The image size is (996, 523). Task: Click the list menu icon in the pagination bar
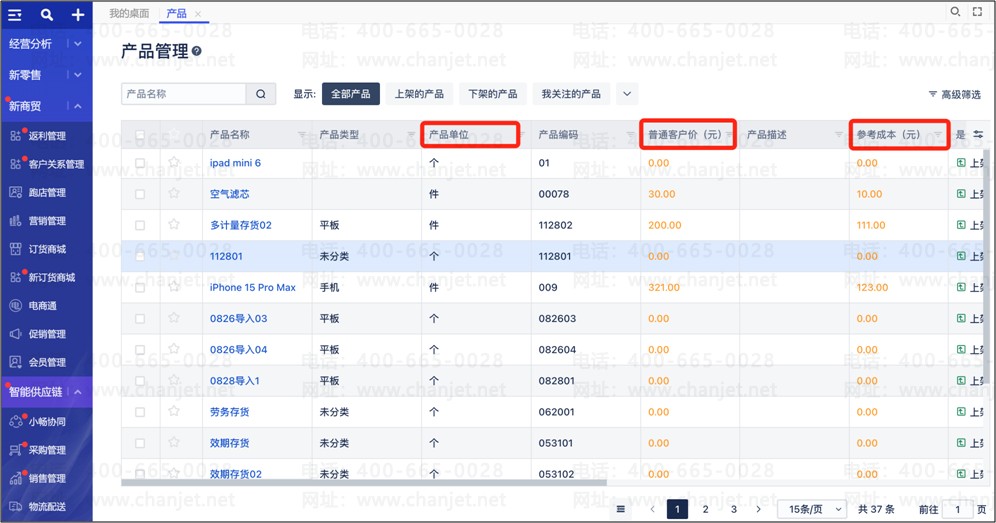(621, 509)
